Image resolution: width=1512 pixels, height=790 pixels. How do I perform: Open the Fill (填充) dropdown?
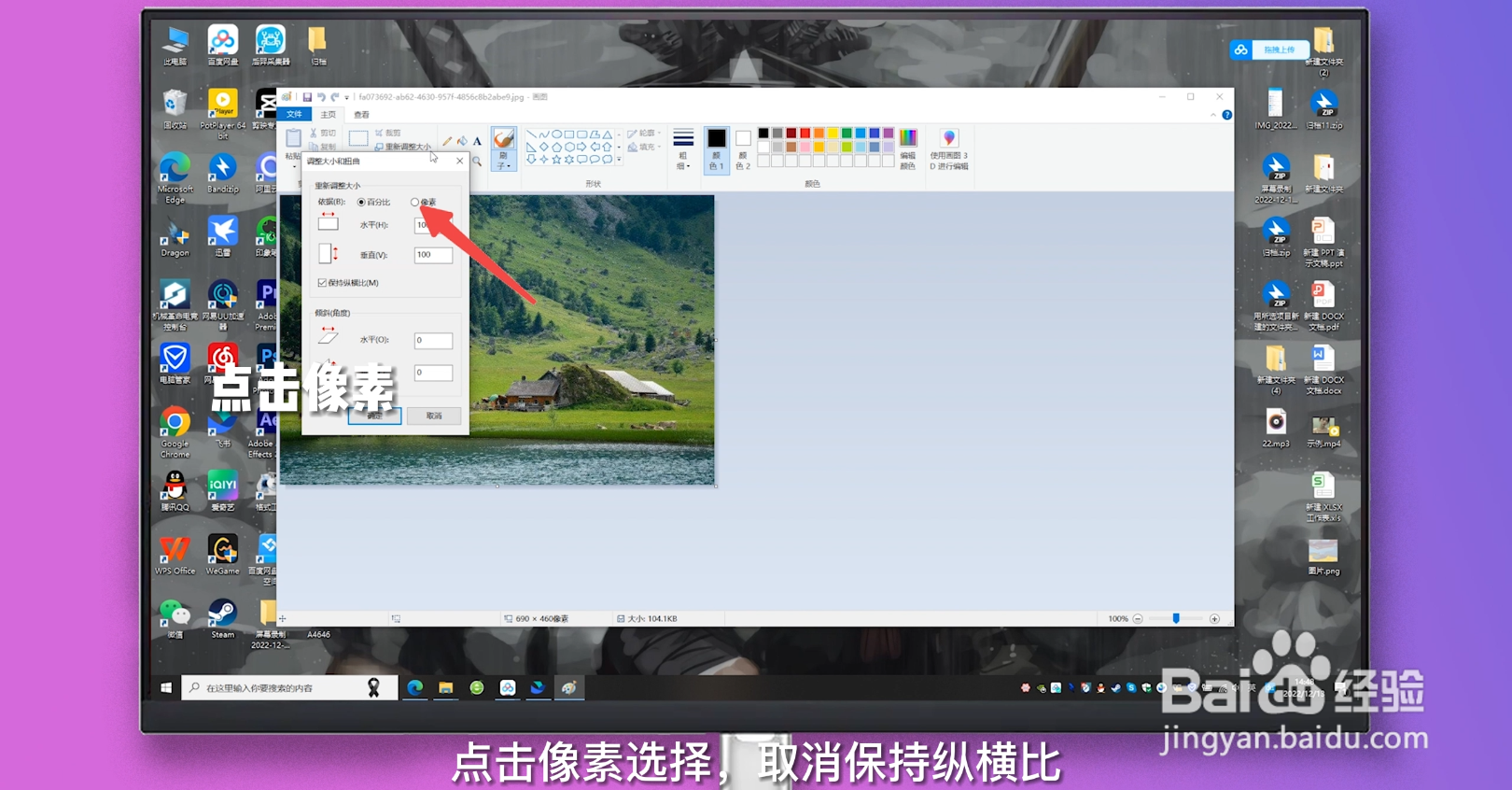coord(644,147)
